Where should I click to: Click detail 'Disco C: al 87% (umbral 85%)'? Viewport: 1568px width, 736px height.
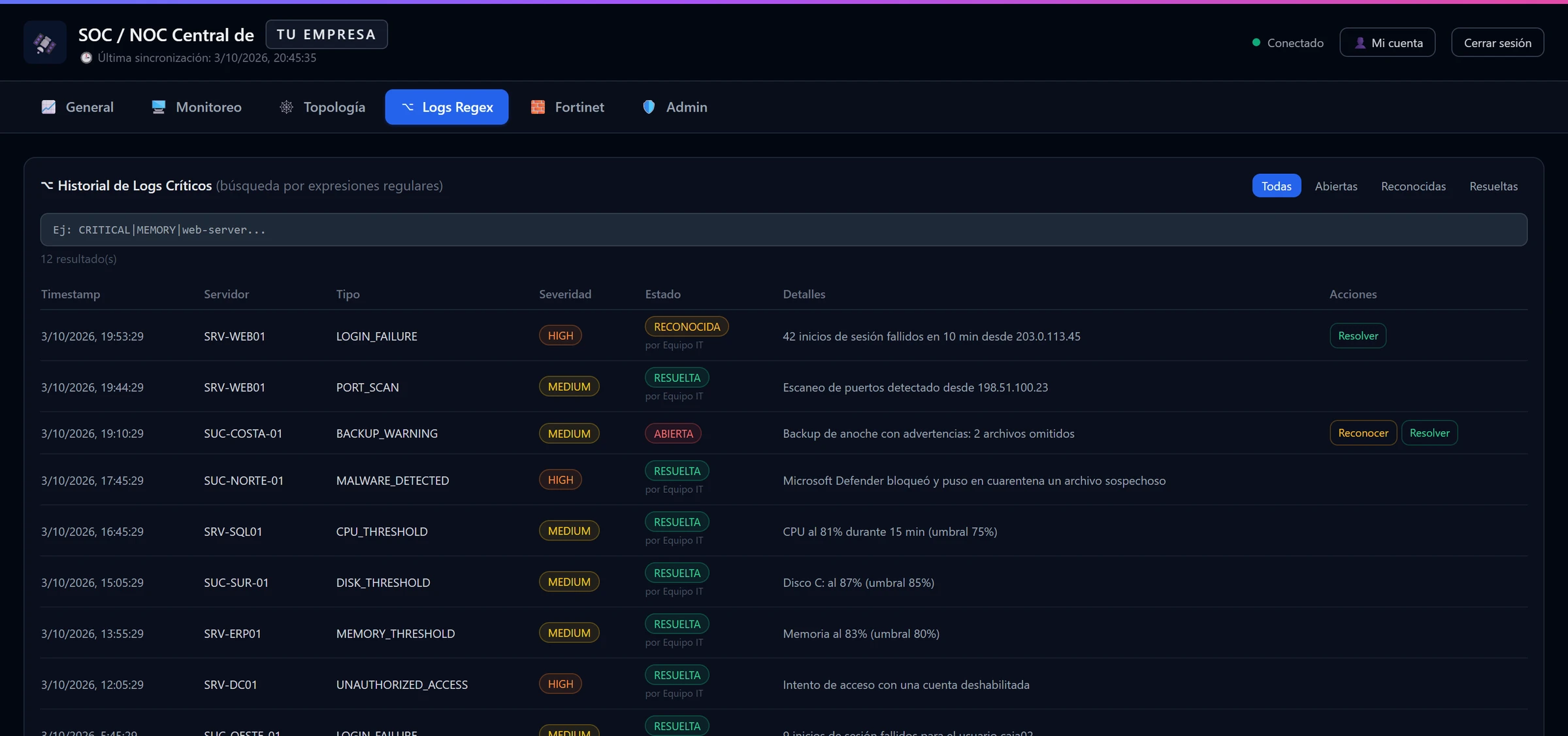click(x=858, y=583)
